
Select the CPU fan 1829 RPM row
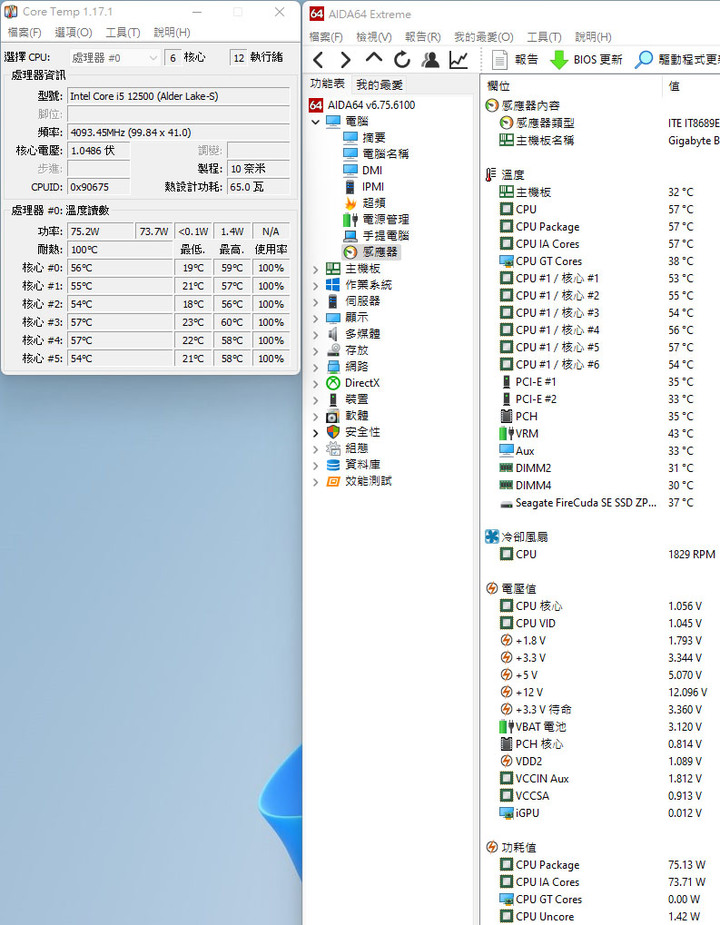click(601, 554)
